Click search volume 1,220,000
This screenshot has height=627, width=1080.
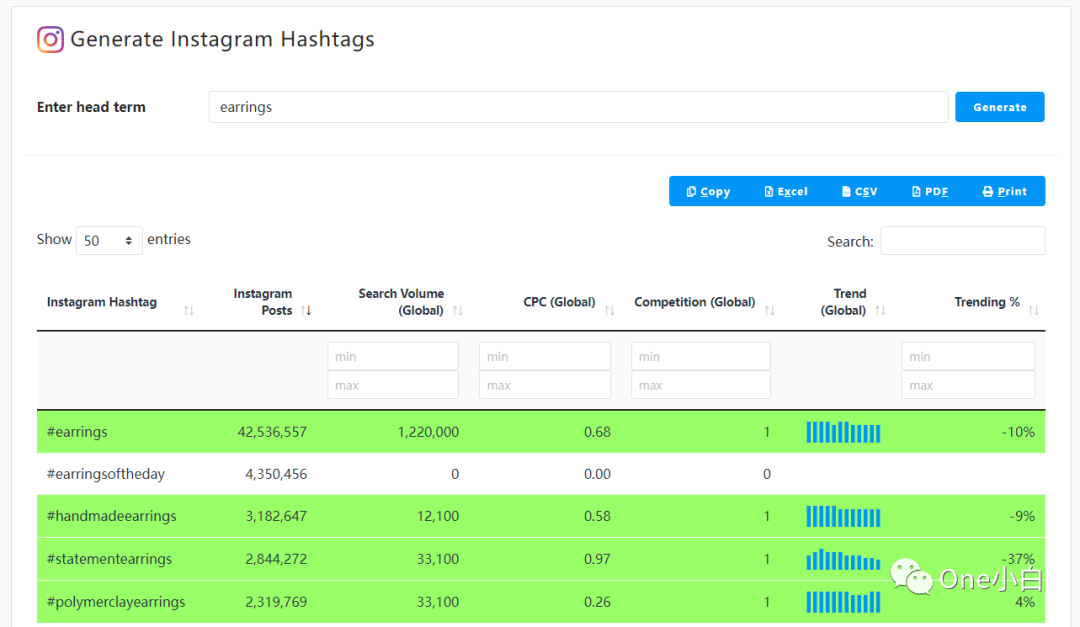[x=428, y=432]
